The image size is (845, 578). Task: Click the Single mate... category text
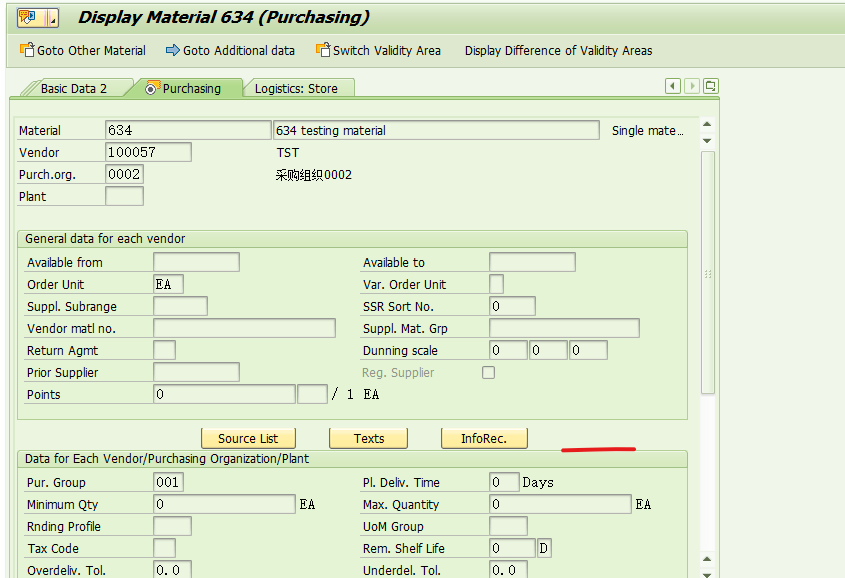point(647,130)
